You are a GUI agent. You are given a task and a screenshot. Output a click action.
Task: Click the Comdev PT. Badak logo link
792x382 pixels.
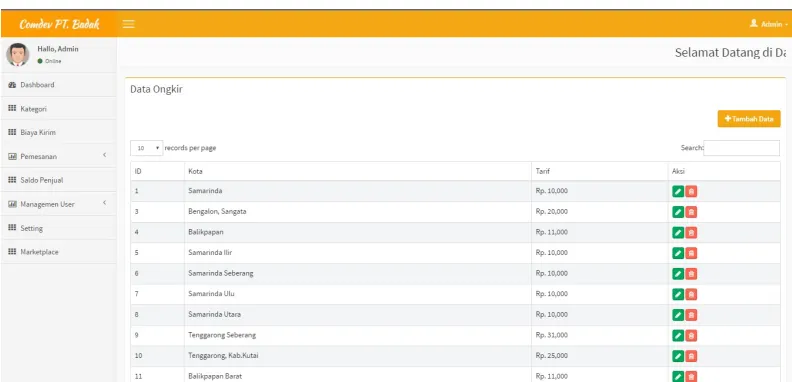(x=59, y=24)
